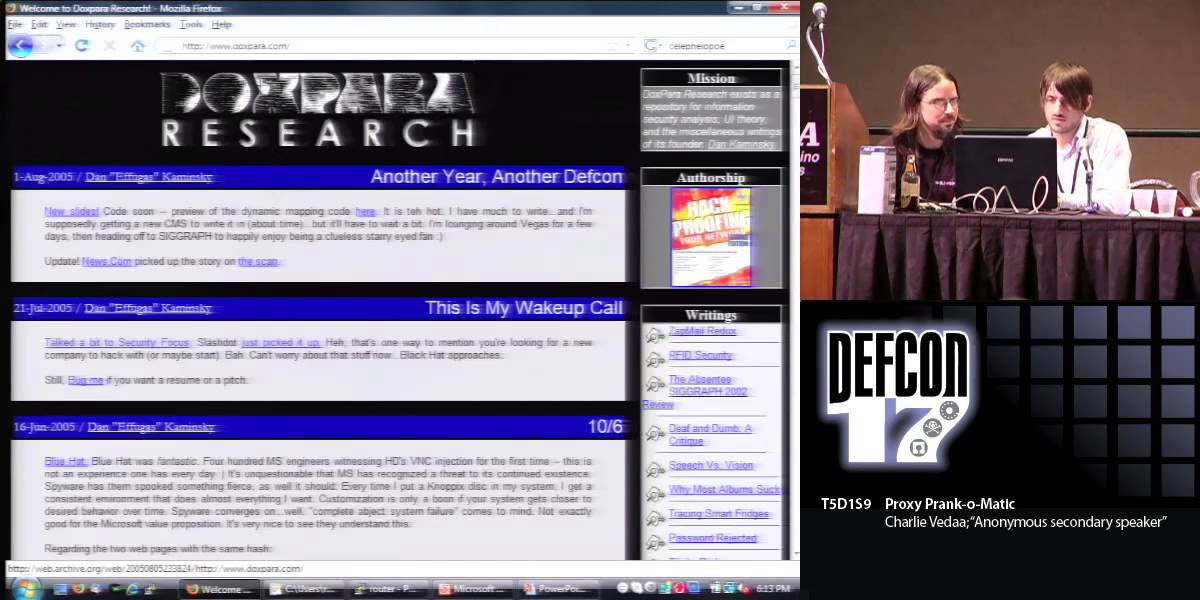Follow 'the scan' link
The image size is (1200, 600).
(x=258, y=262)
